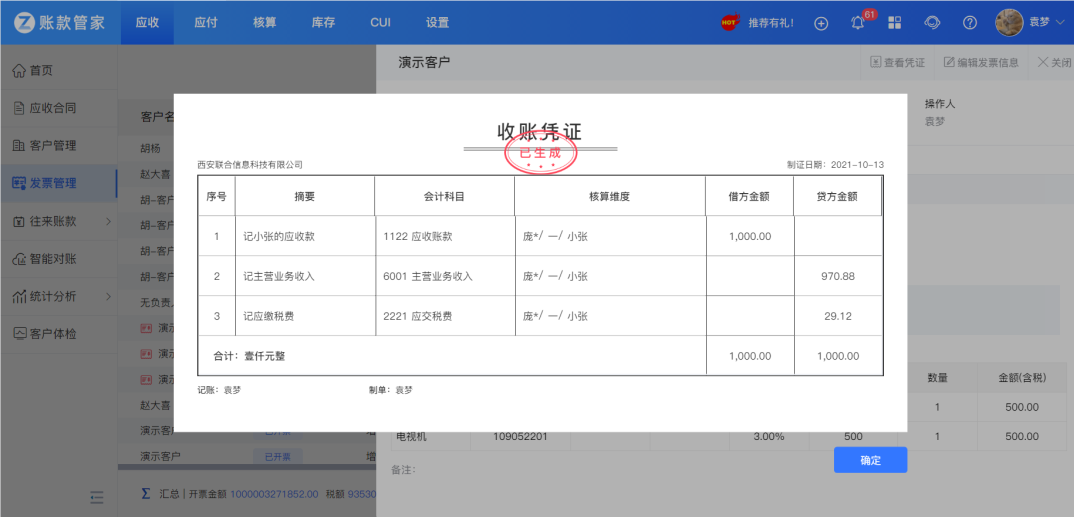Viewport: 1074px width, 517px height.
Task: Open notifications bell with 61 badge
Action: (858, 22)
